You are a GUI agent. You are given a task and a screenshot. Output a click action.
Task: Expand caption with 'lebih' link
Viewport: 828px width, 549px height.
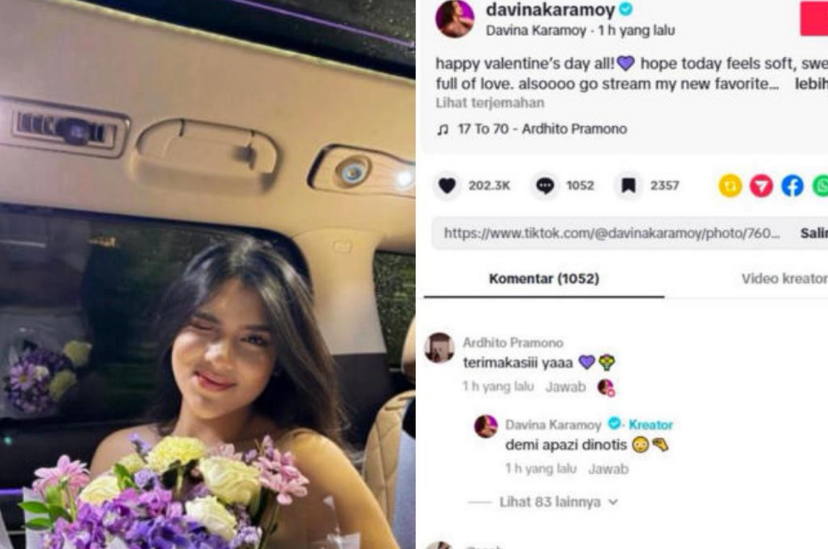(811, 84)
